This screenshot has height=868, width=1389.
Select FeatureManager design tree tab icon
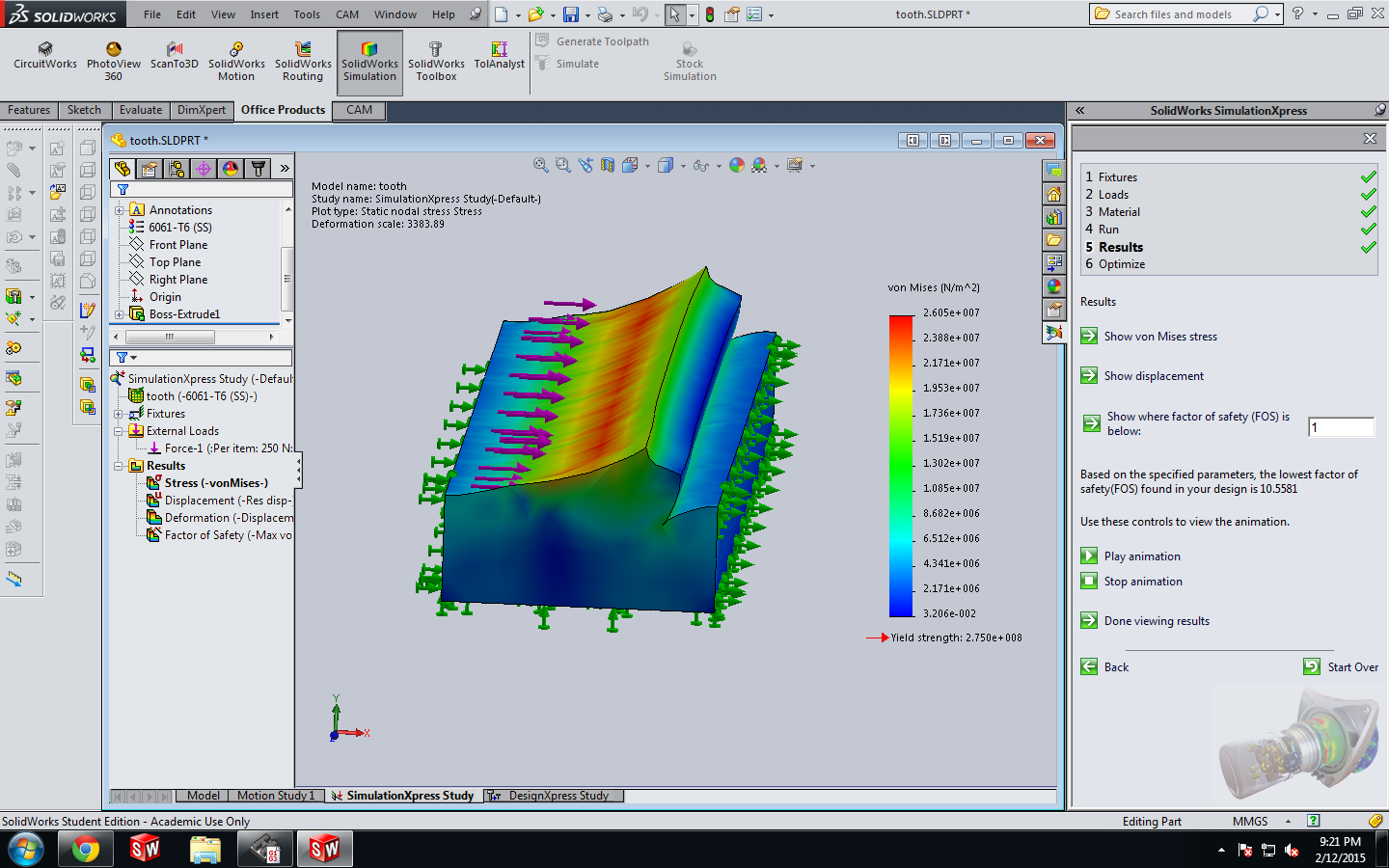[x=123, y=169]
